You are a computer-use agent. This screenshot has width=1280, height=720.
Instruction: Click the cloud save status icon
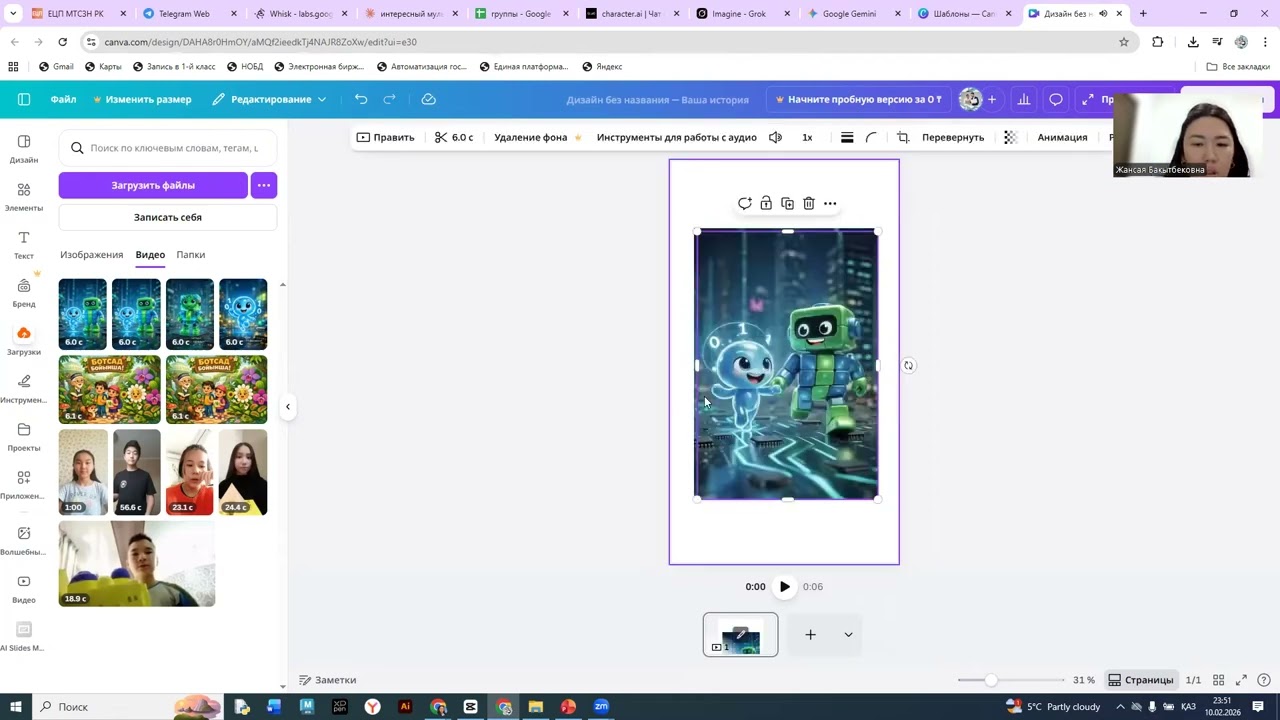pyautogui.click(x=429, y=99)
